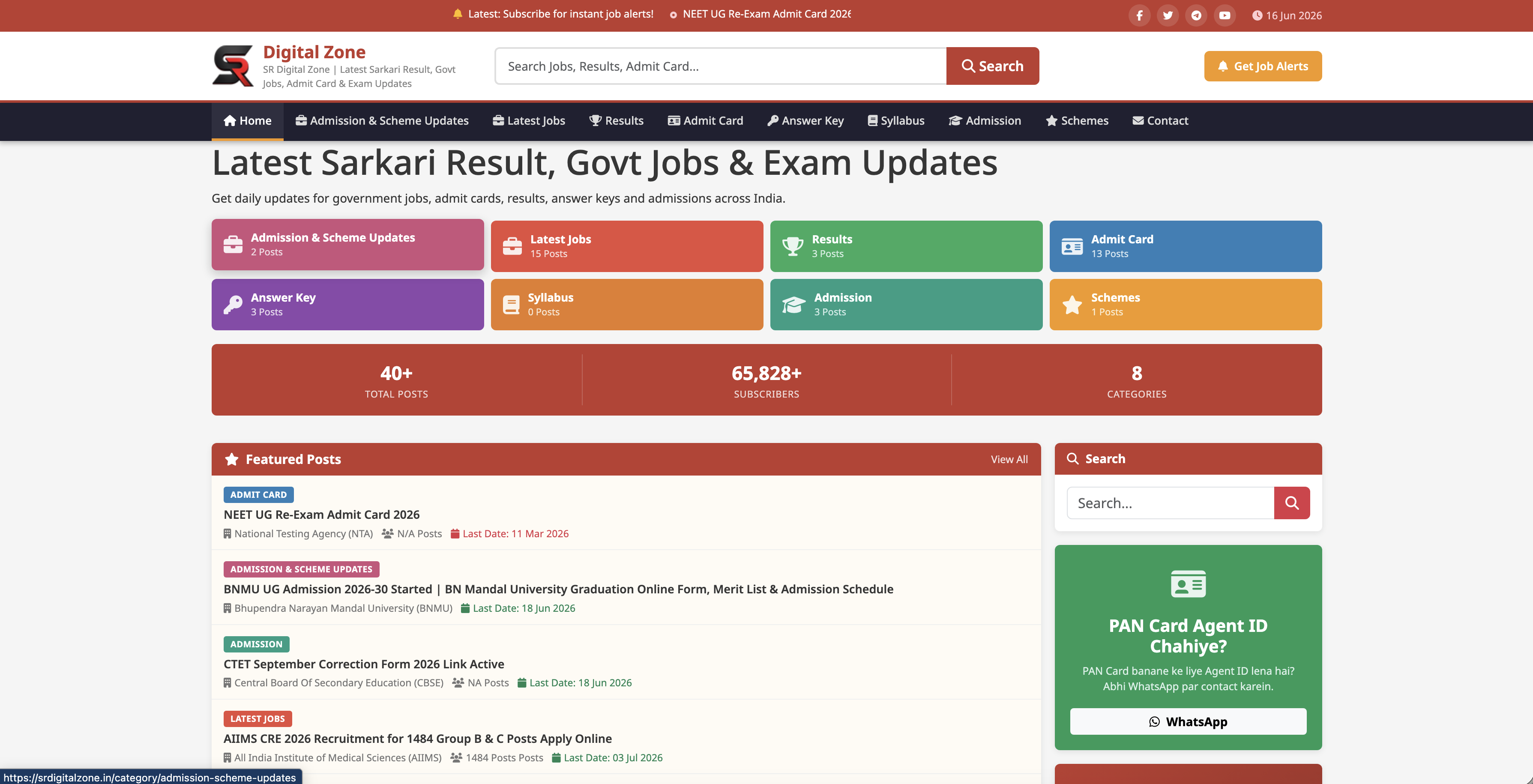Click National Testing Agency (NTA) text

click(303, 533)
